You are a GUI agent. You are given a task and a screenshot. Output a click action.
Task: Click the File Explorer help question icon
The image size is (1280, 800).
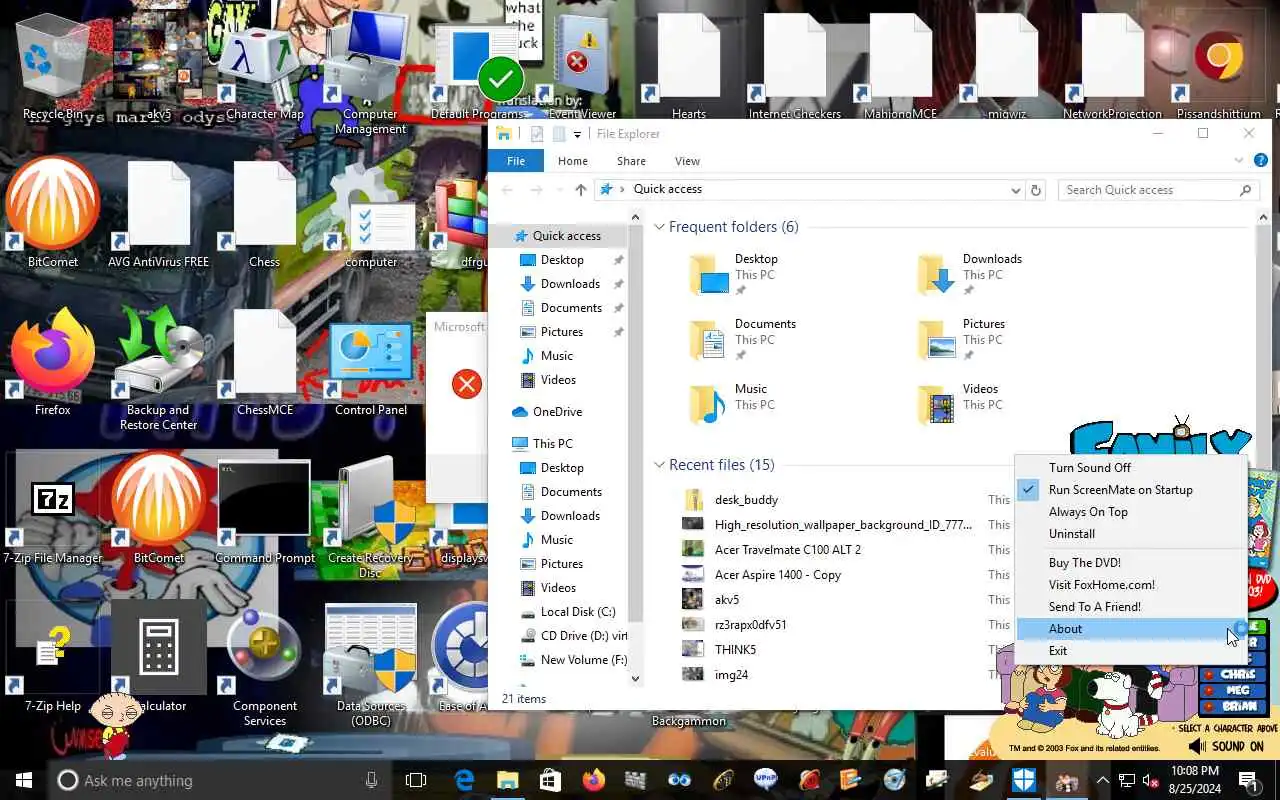(1260, 160)
